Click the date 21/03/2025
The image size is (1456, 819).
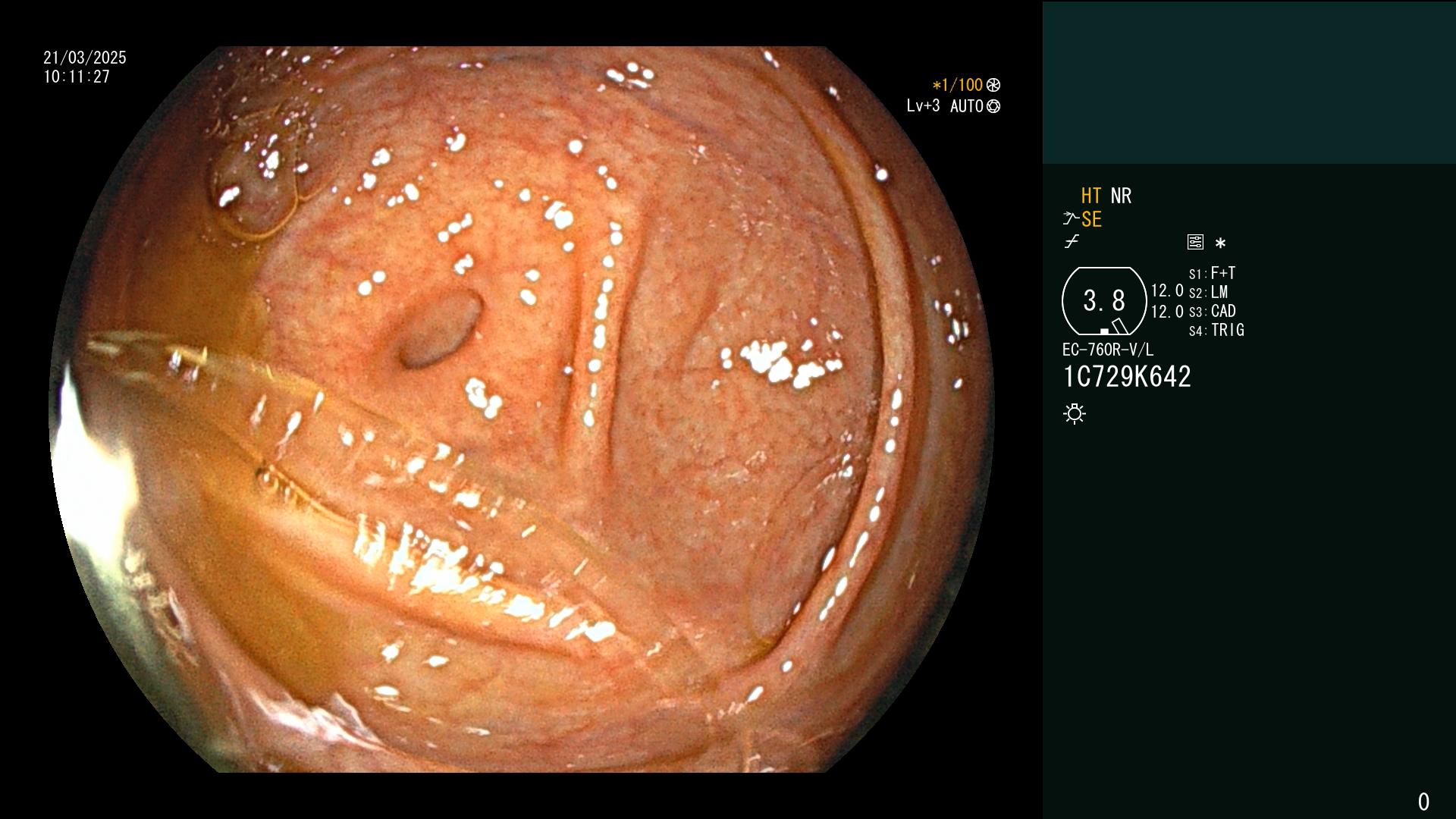(85, 58)
